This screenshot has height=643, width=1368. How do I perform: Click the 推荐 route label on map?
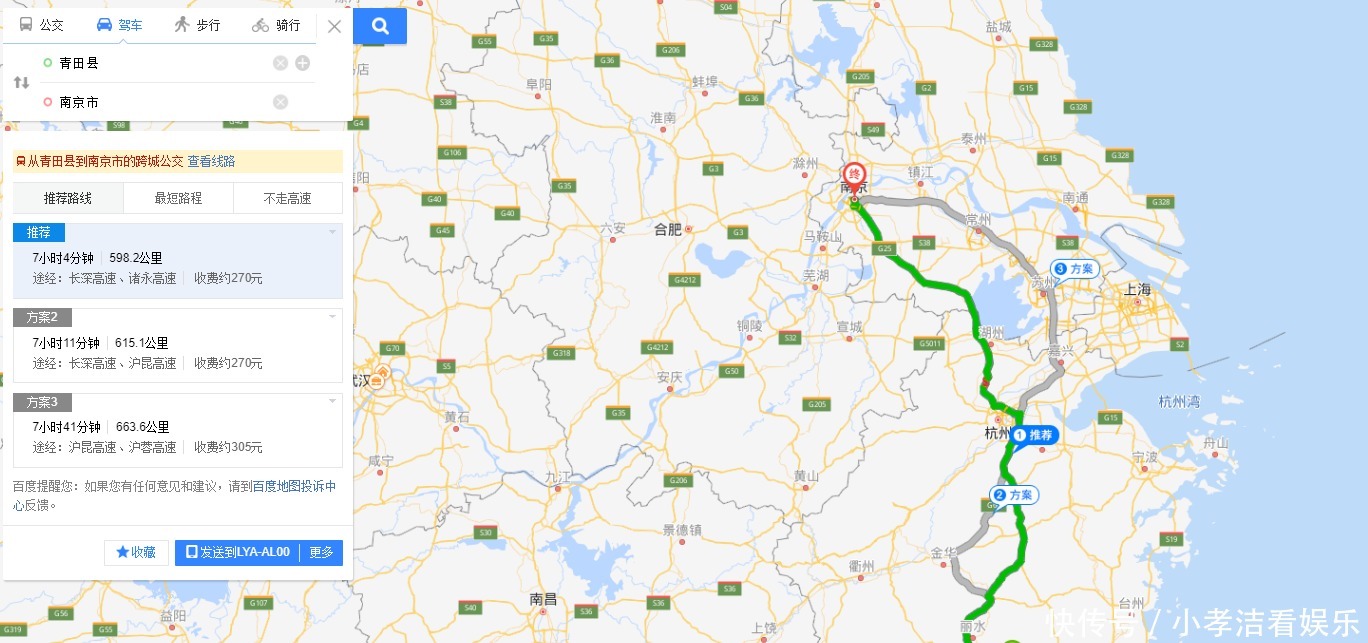coord(1034,435)
